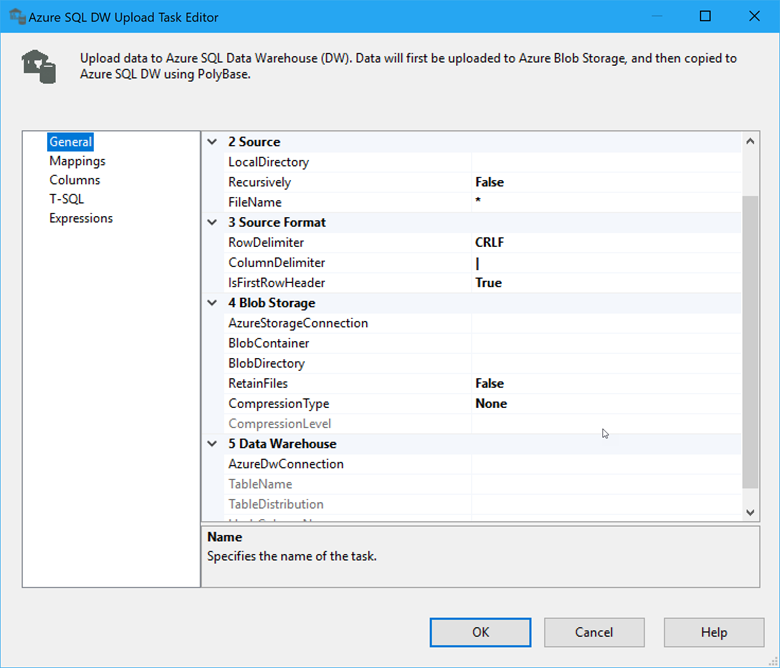Select the T-SQL page
Viewport: 780px width, 668px height.
[x=67, y=199]
